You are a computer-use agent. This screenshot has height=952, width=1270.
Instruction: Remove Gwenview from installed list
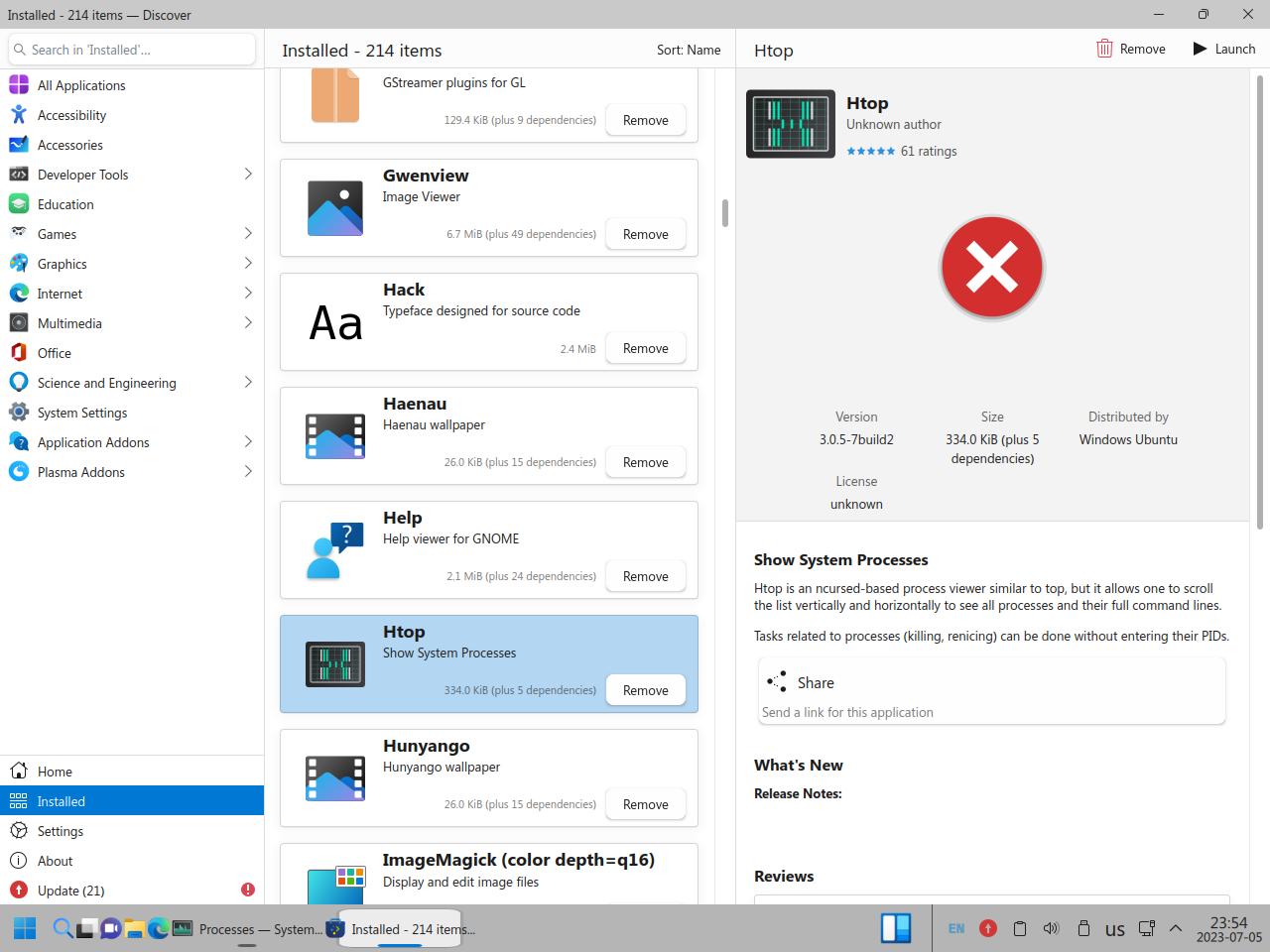[x=646, y=234]
